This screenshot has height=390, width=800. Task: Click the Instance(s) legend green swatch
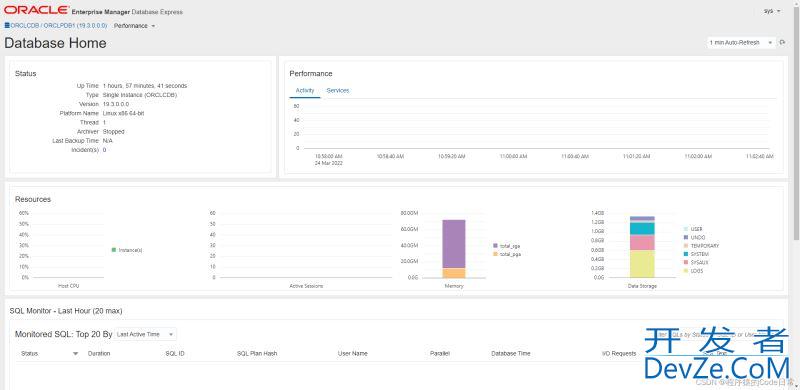(114, 250)
